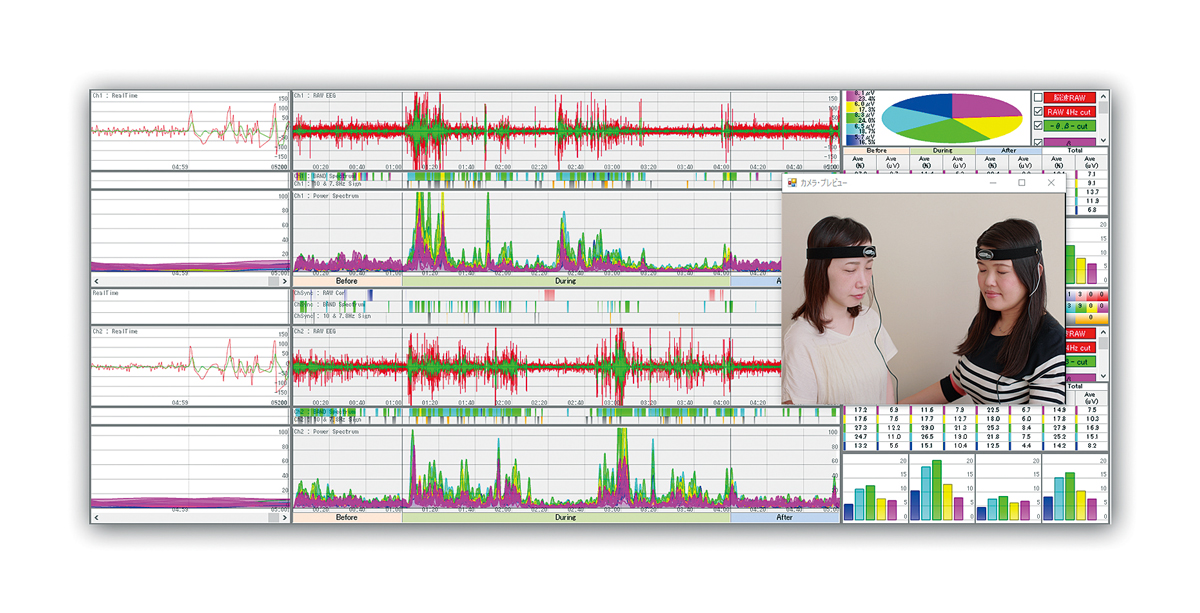Uncheck the top RAW 4Hz cut checkbox

click(1037, 112)
